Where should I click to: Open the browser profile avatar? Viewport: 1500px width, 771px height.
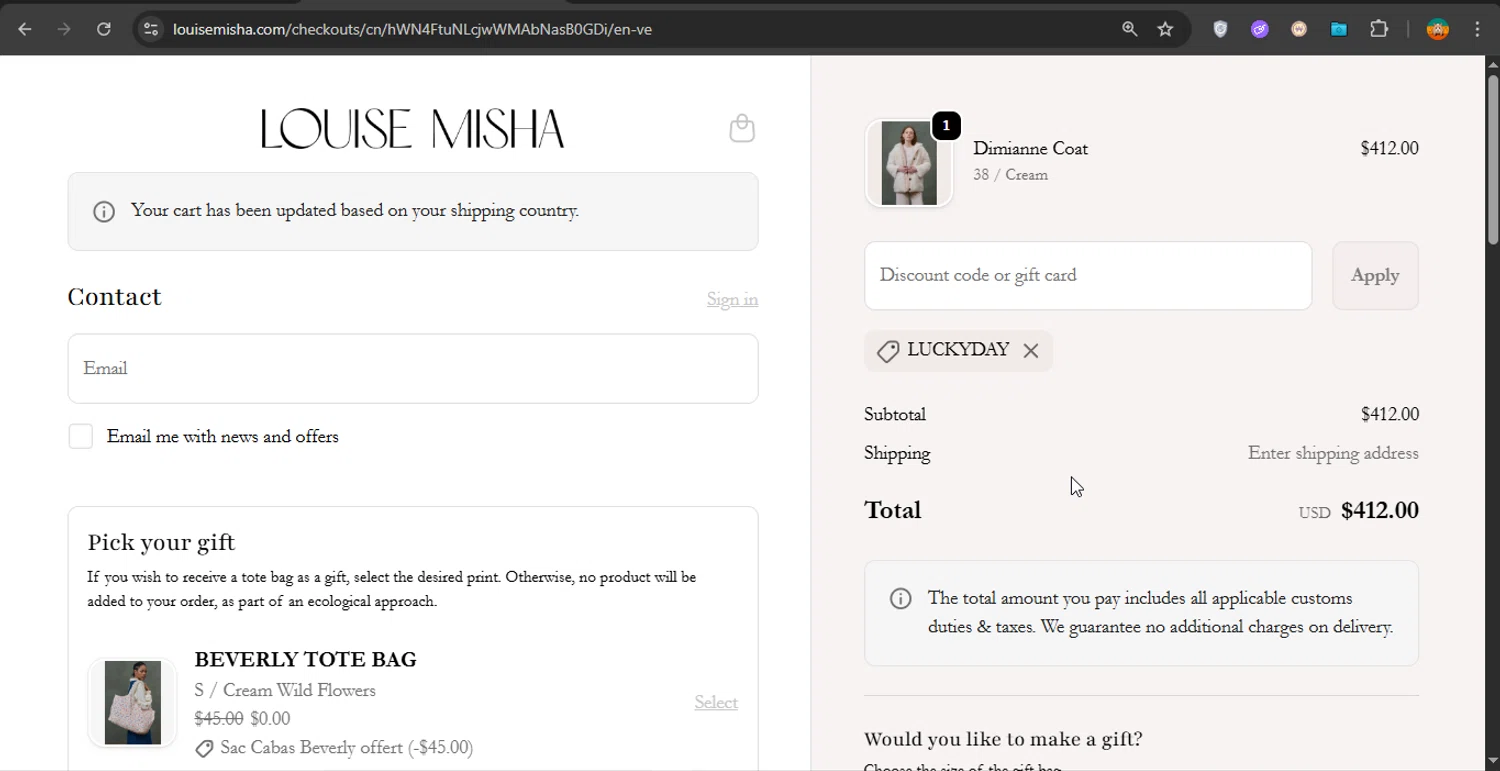tap(1438, 29)
